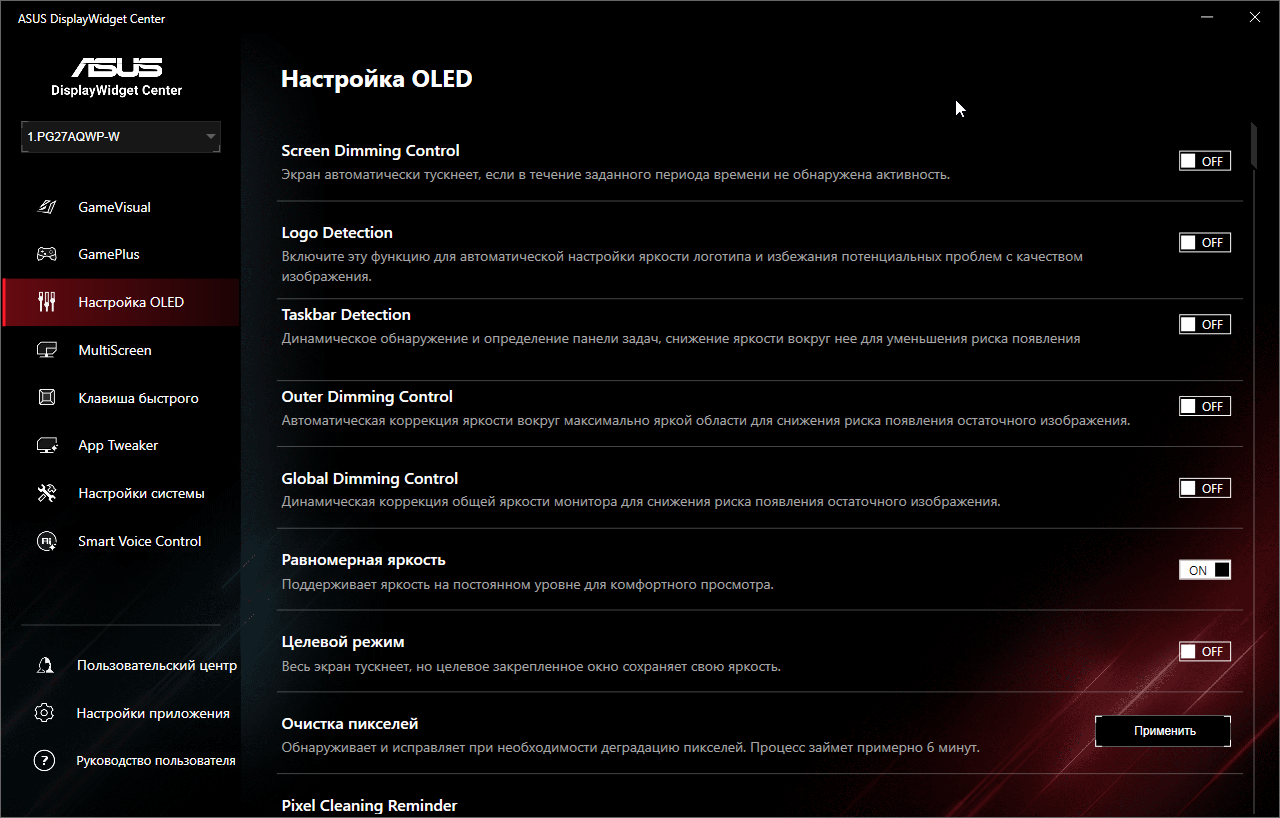
Task: Switch on Outer Dimming Control
Action: 1204,407
